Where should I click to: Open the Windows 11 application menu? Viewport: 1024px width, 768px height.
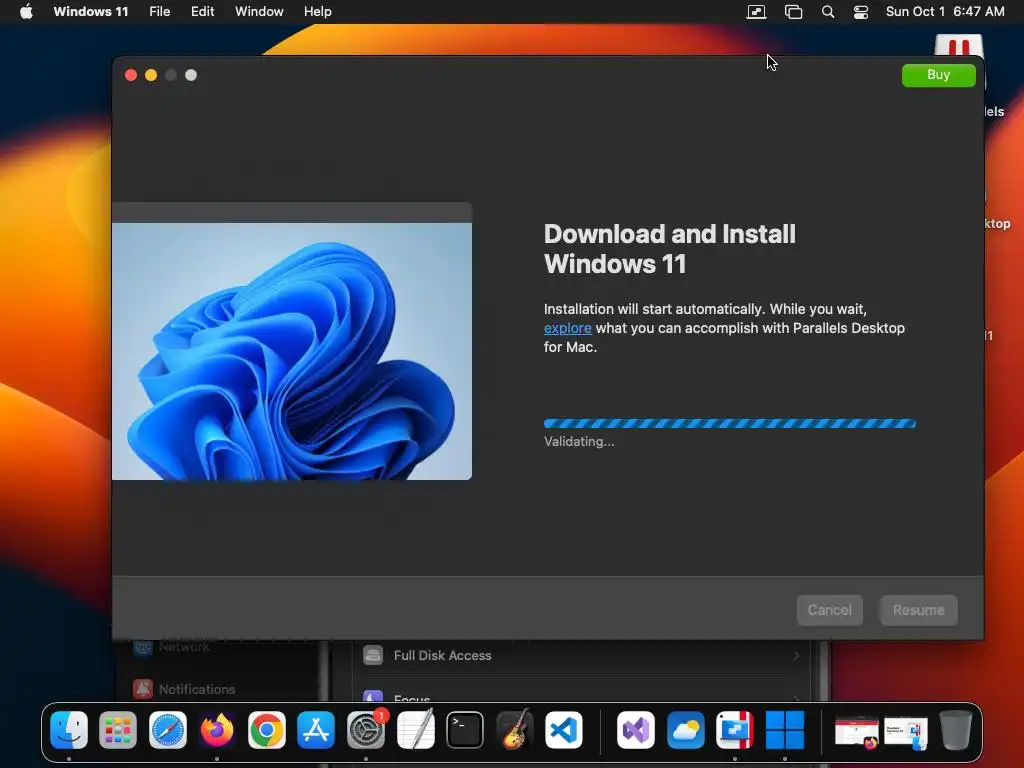pyautogui.click(x=91, y=12)
